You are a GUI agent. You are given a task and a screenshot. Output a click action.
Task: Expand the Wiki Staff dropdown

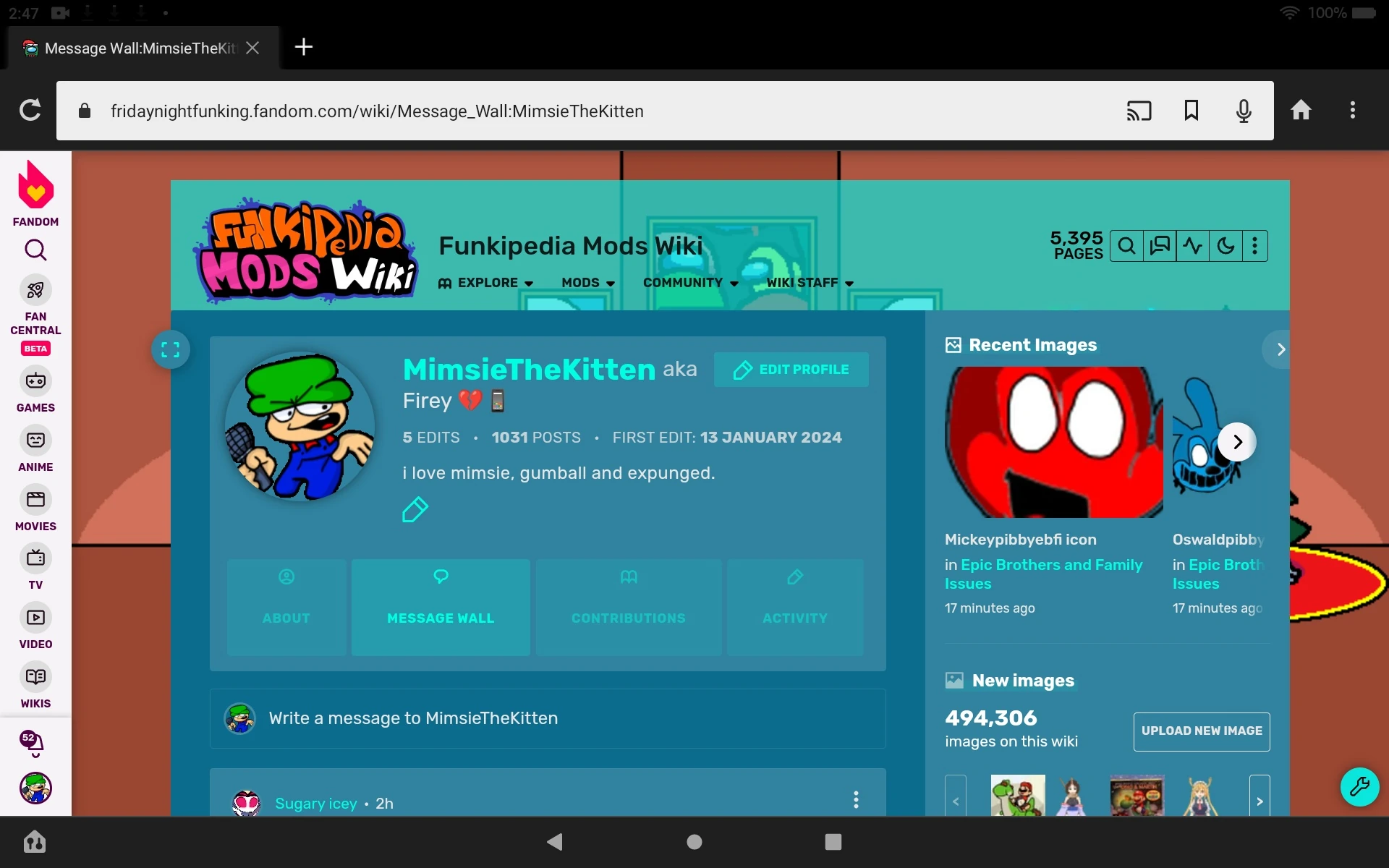(810, 283)
